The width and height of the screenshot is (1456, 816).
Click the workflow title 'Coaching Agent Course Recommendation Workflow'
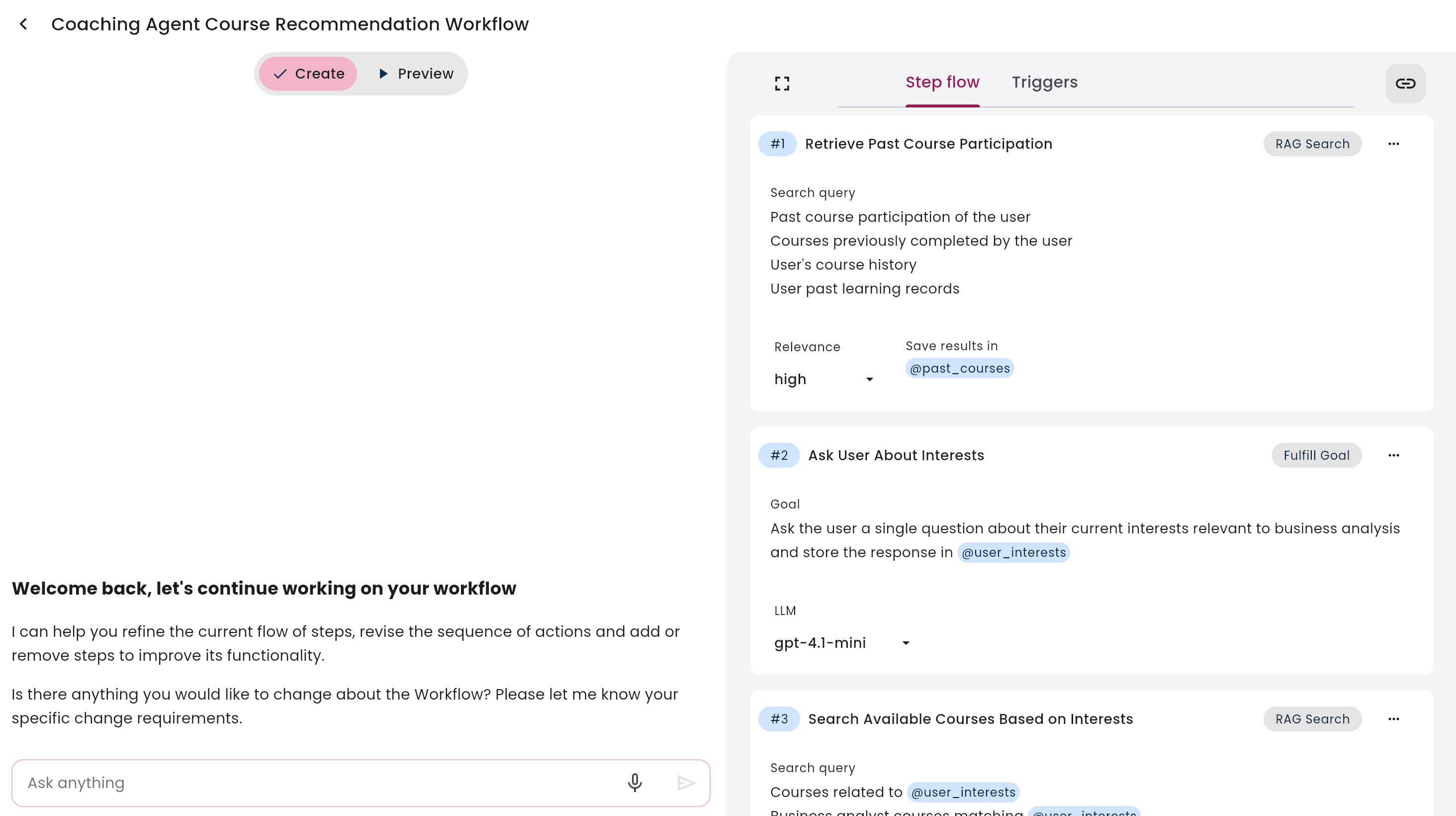[290, 24]
